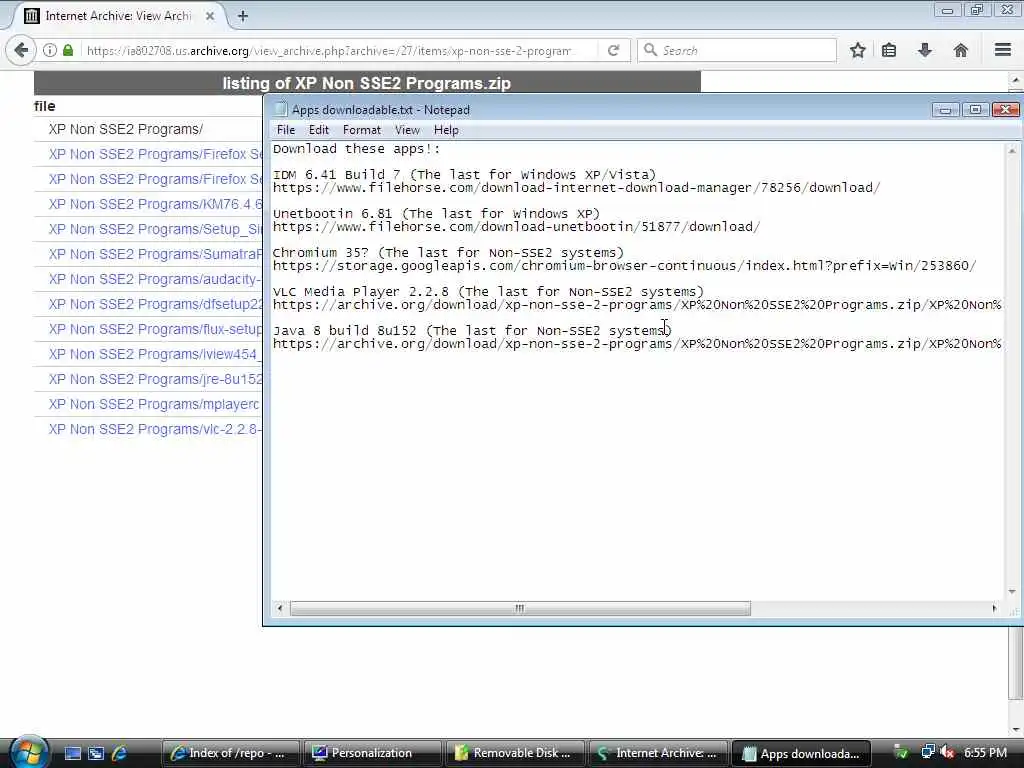This screenshot has height=768, width=1024.
Task: Open Notepad Edit menu
Action: pos(319,130)
